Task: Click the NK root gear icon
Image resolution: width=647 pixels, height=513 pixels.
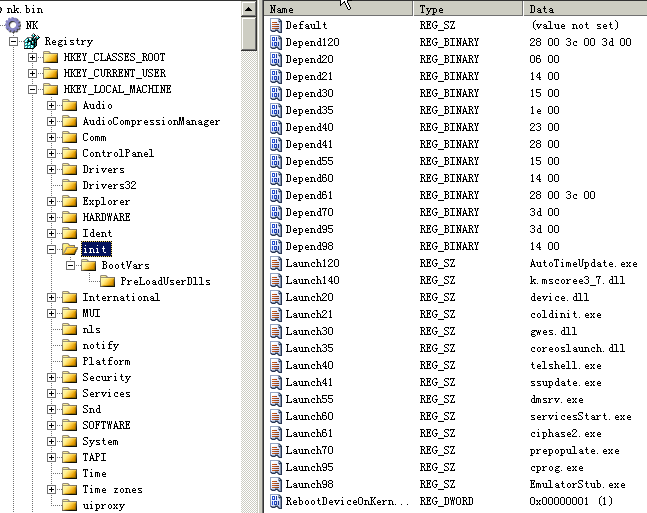Action: click(x=13, y=25)
